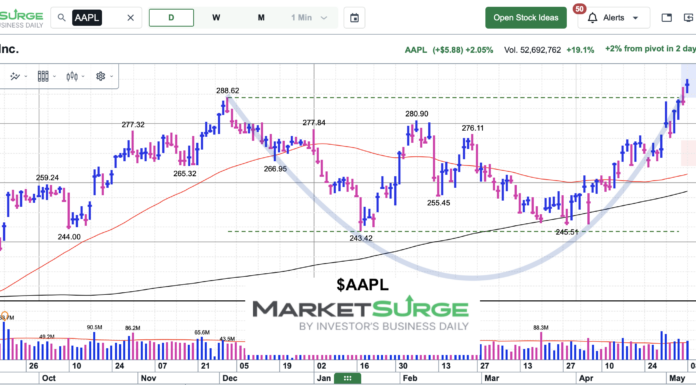This screenshot has height=385, width=696.
Task: Switch to the Monthly (M) chart
Action: pos(261,18)
